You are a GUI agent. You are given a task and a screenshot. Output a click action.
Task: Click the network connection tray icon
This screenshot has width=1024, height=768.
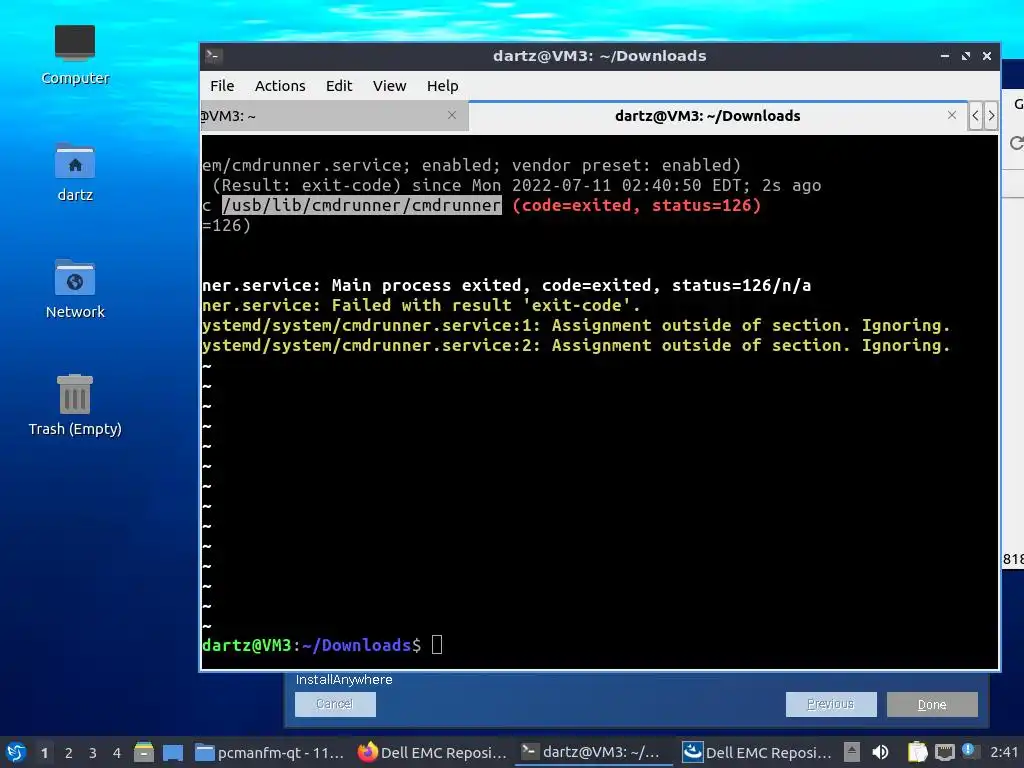[944, 753]
